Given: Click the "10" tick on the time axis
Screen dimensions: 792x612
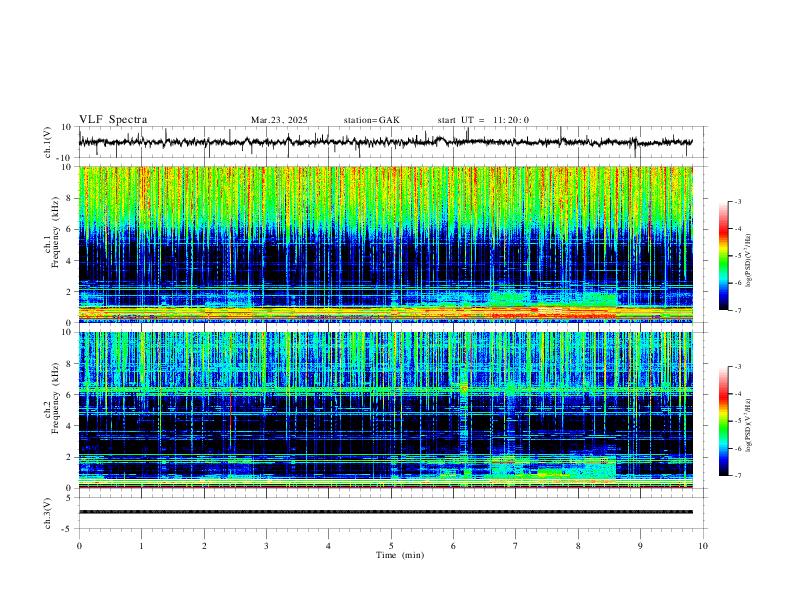Looking at the screenshot, I should pyautogui.click(x=703, y=546).
